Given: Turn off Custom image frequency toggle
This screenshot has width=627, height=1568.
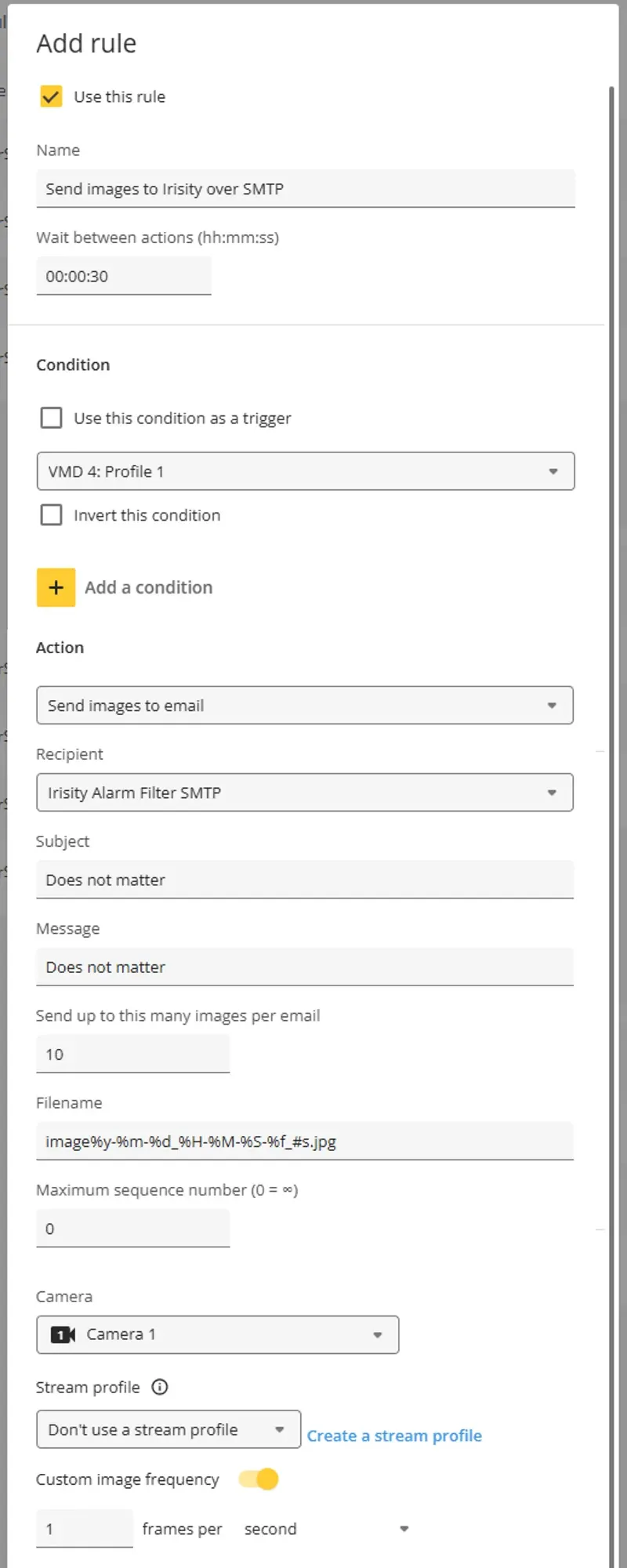Looking at the screenshot, I should point(259,1479).
